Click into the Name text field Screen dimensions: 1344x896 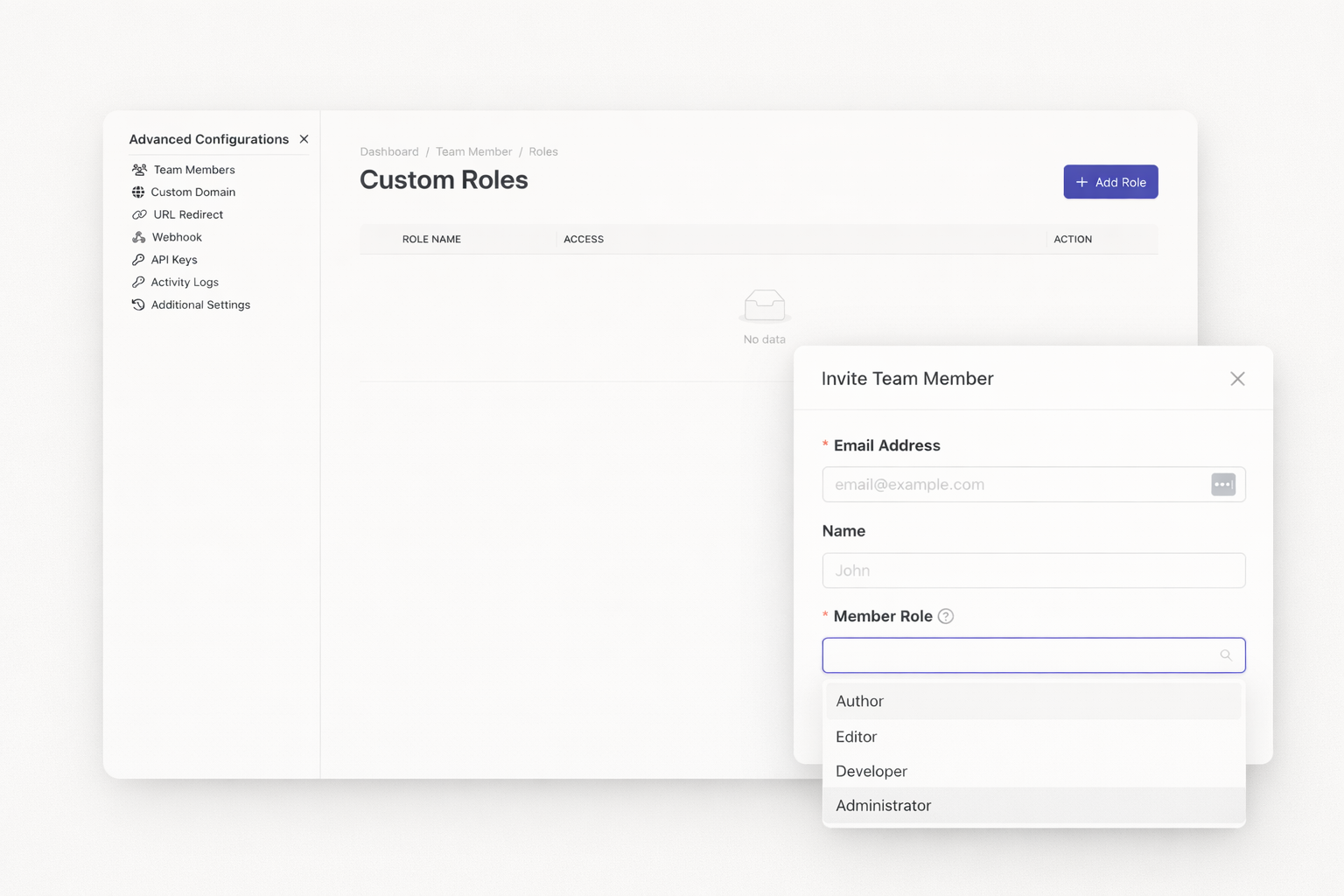point(1032,570)
